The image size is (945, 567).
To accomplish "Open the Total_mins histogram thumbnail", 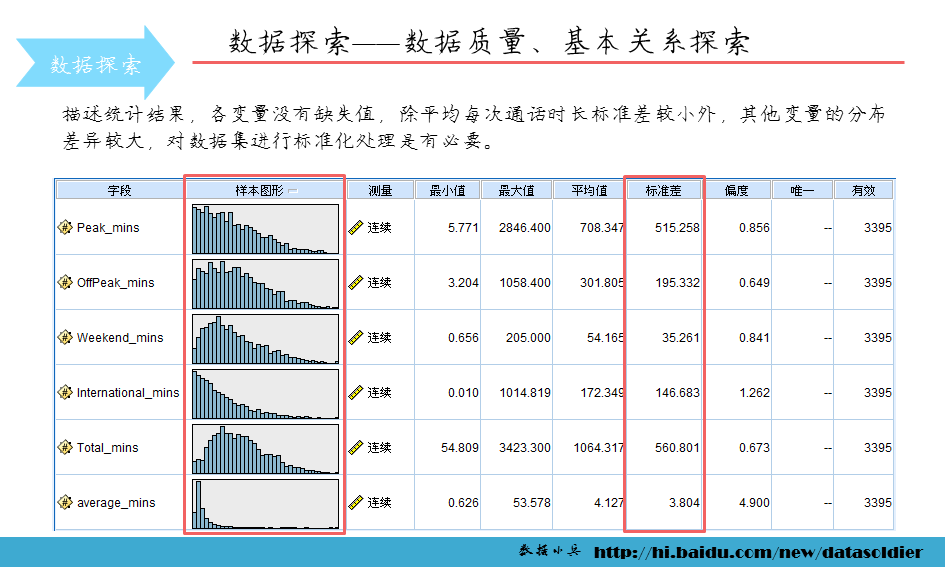I will [265, 448].
